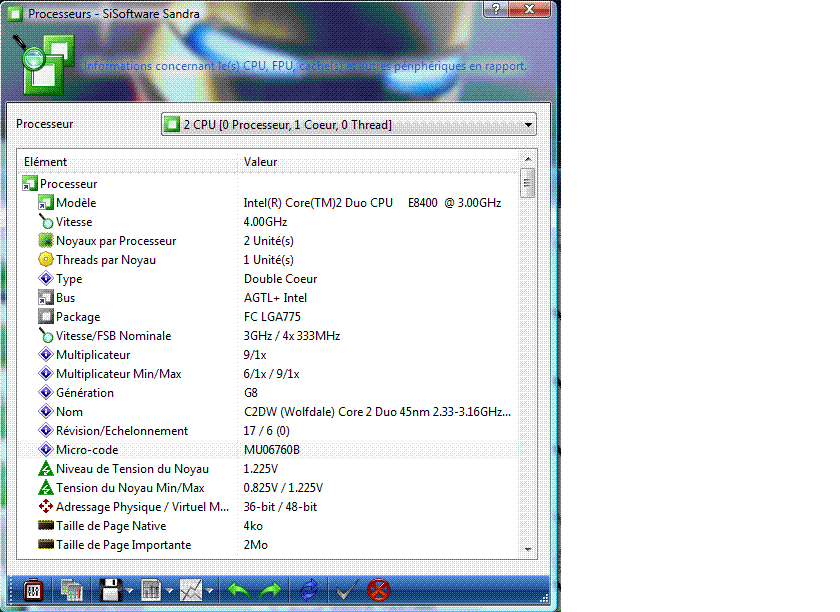Click the square icon beside Package

click(46, 317)
